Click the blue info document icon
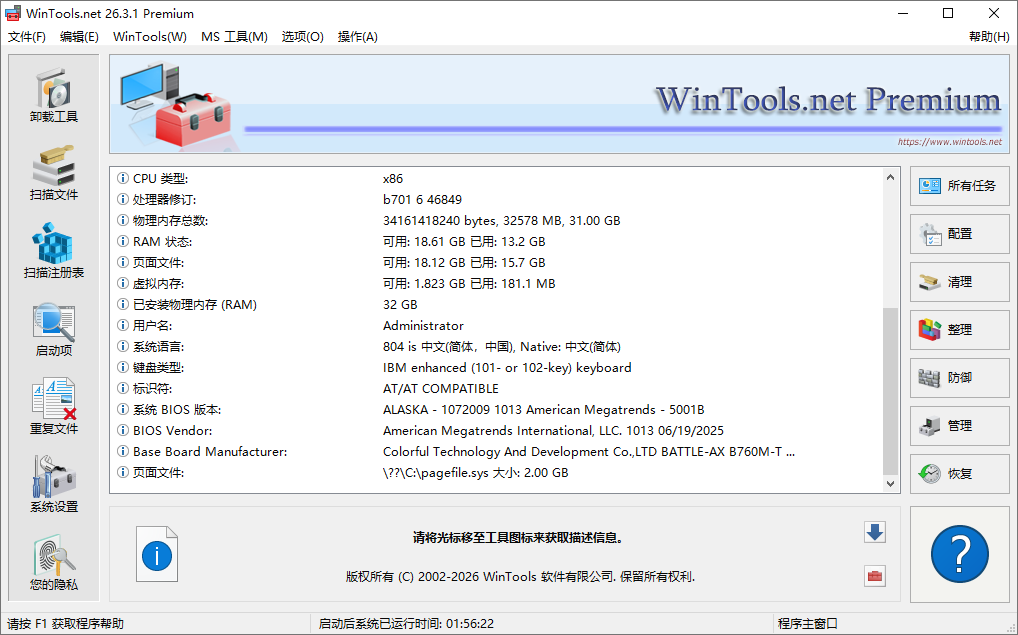This screenshot has height=635, width=1018. [x=157, y=553]
